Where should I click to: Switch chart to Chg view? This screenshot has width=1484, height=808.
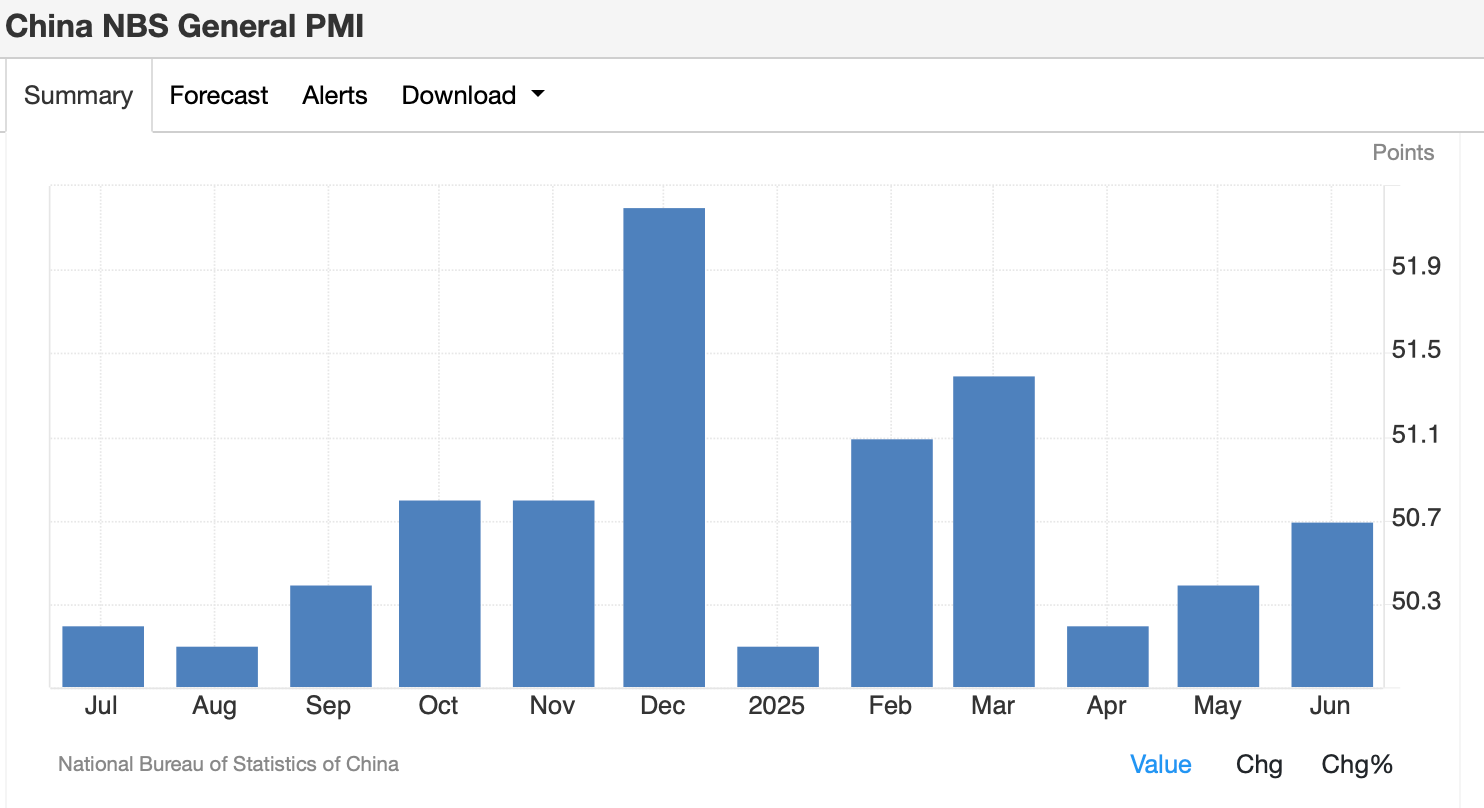point(1259,765)
